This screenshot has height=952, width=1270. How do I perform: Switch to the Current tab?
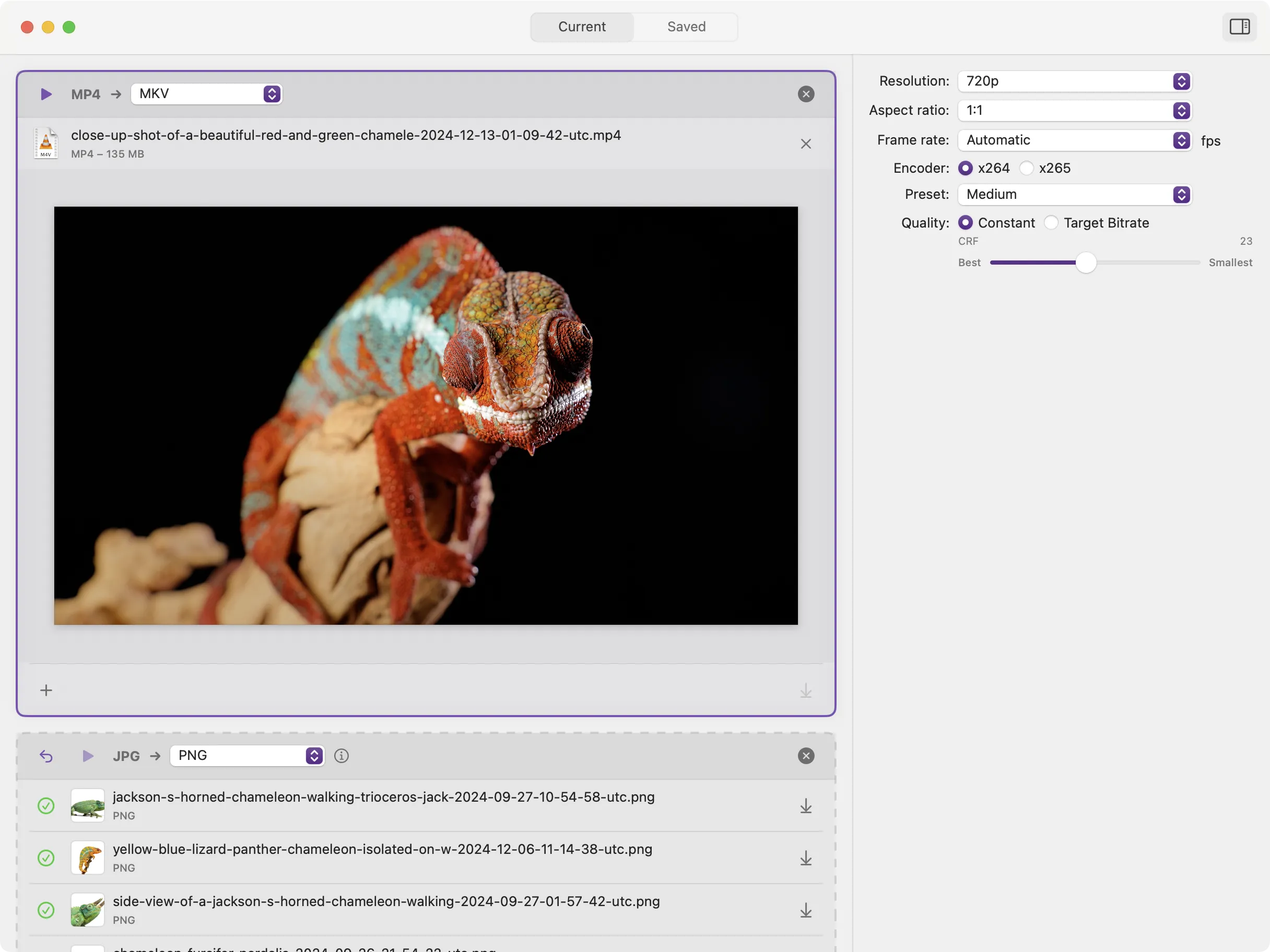[x=582, y=27]
